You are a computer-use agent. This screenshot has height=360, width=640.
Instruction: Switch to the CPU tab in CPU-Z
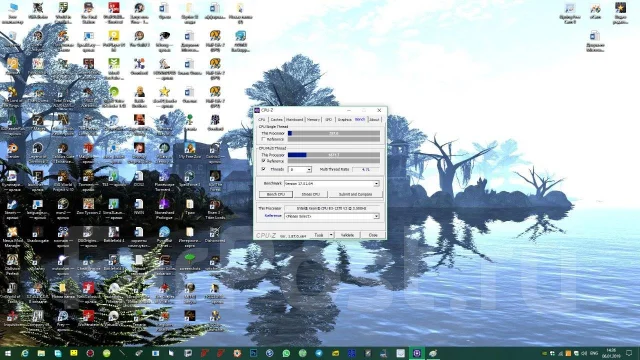coord(262,120)
